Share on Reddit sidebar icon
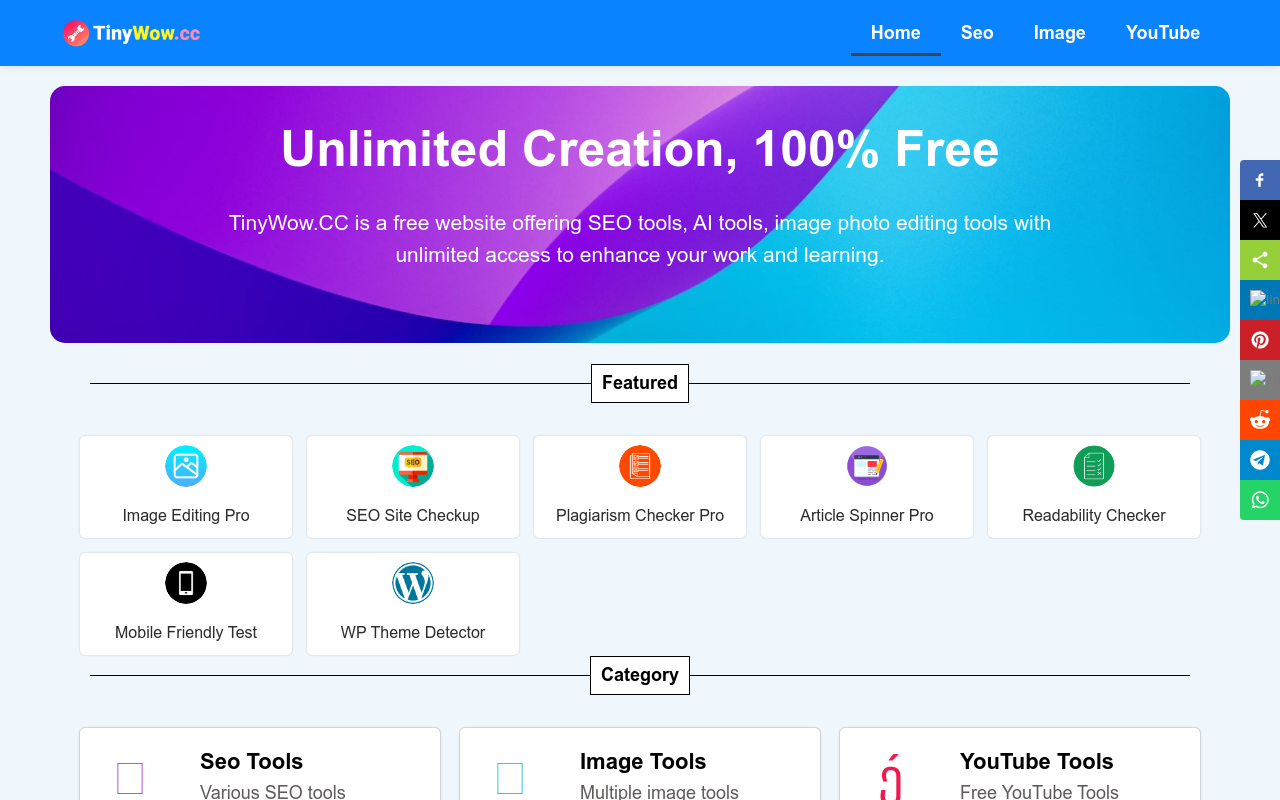 [1260, 420]
